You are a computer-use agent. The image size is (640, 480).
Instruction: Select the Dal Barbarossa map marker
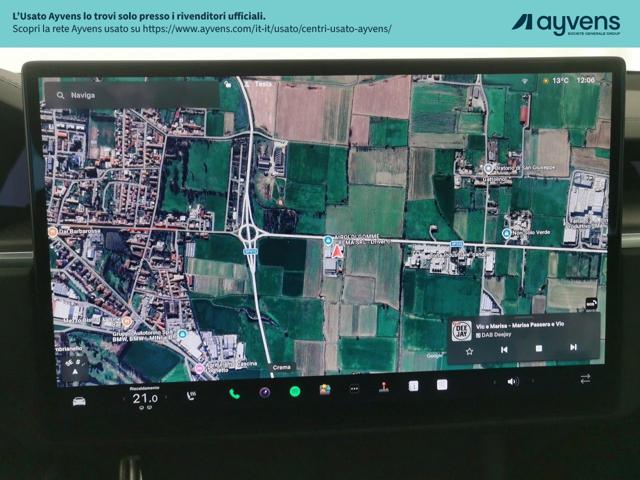53,231
